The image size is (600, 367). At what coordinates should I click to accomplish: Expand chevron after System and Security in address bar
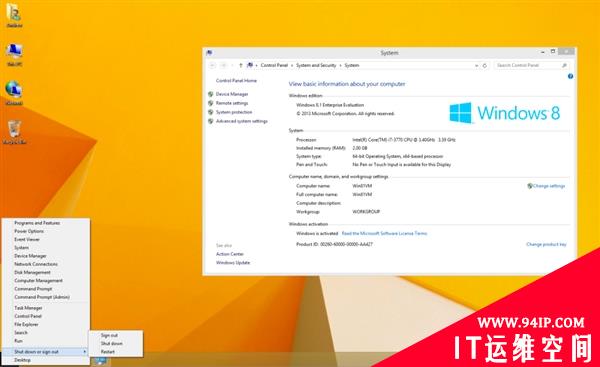point(340,66)
